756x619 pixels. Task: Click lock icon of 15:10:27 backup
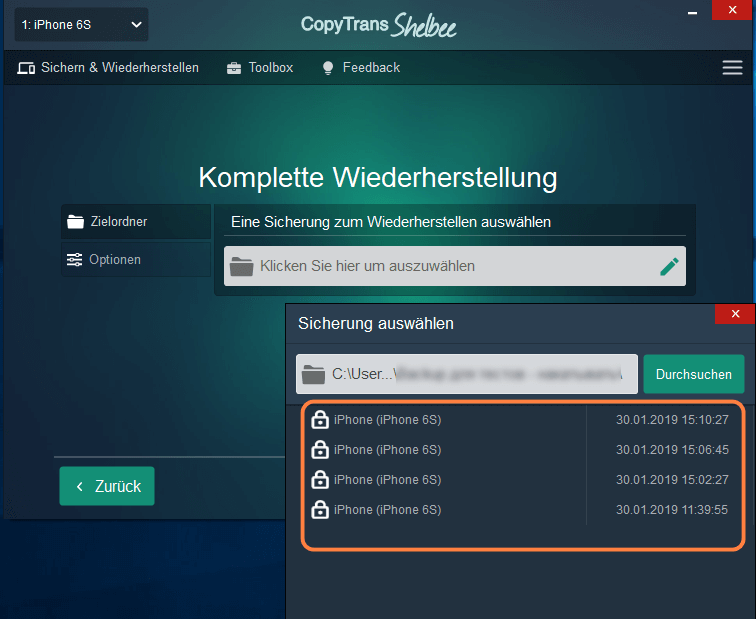point(320,419)
